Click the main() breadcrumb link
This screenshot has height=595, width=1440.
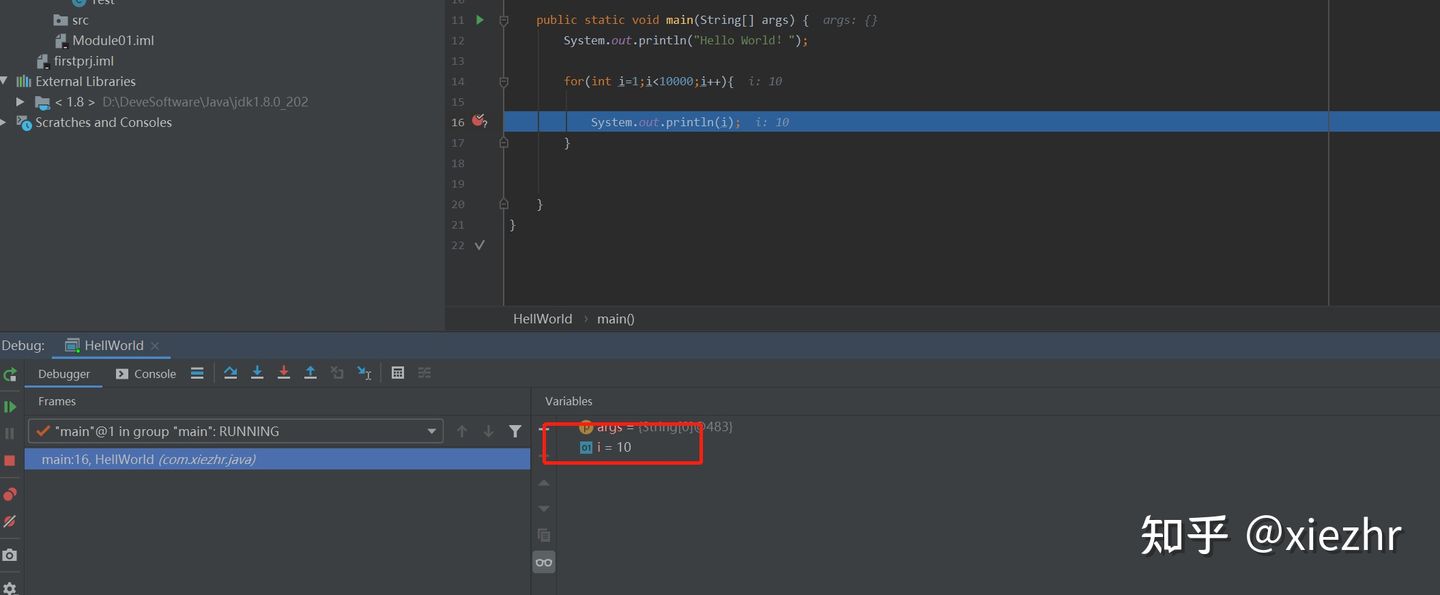615,318
